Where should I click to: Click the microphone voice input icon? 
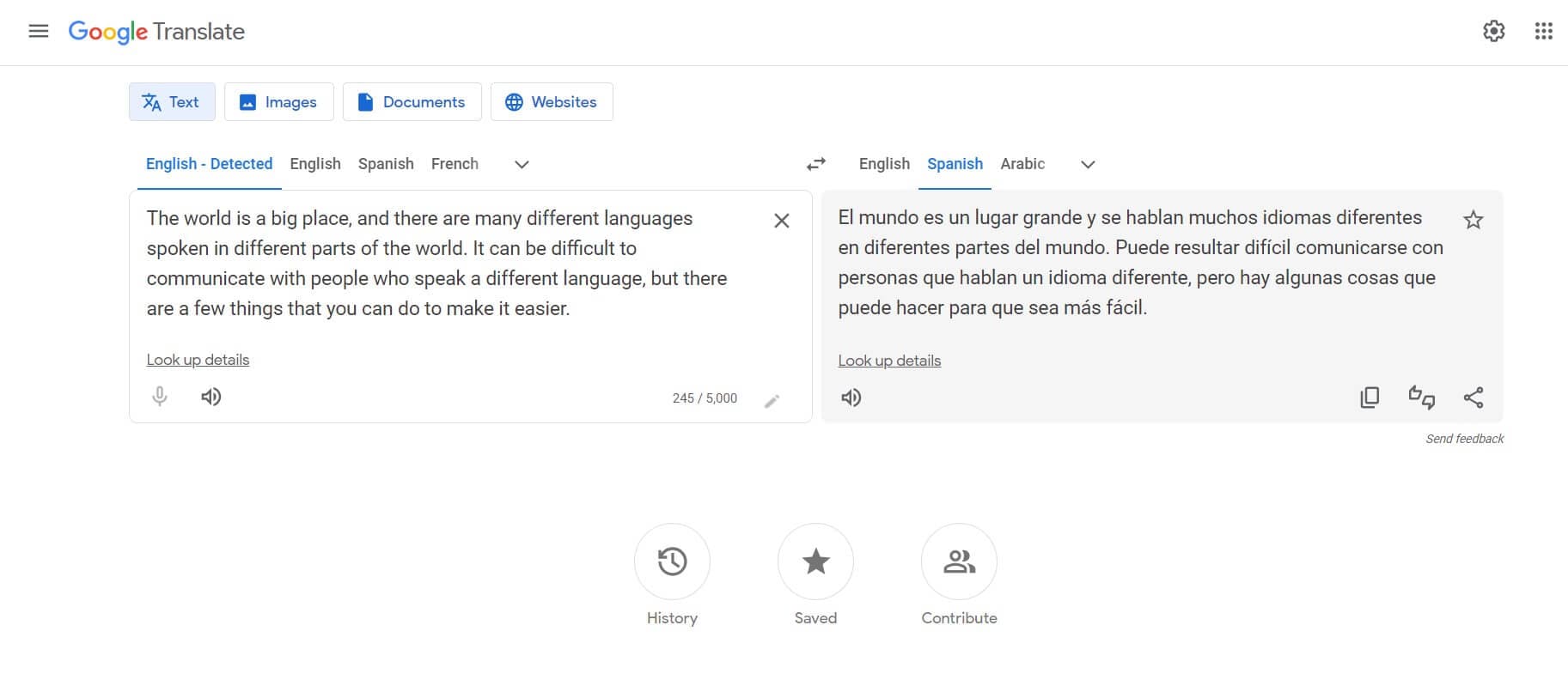pos(160,397)
